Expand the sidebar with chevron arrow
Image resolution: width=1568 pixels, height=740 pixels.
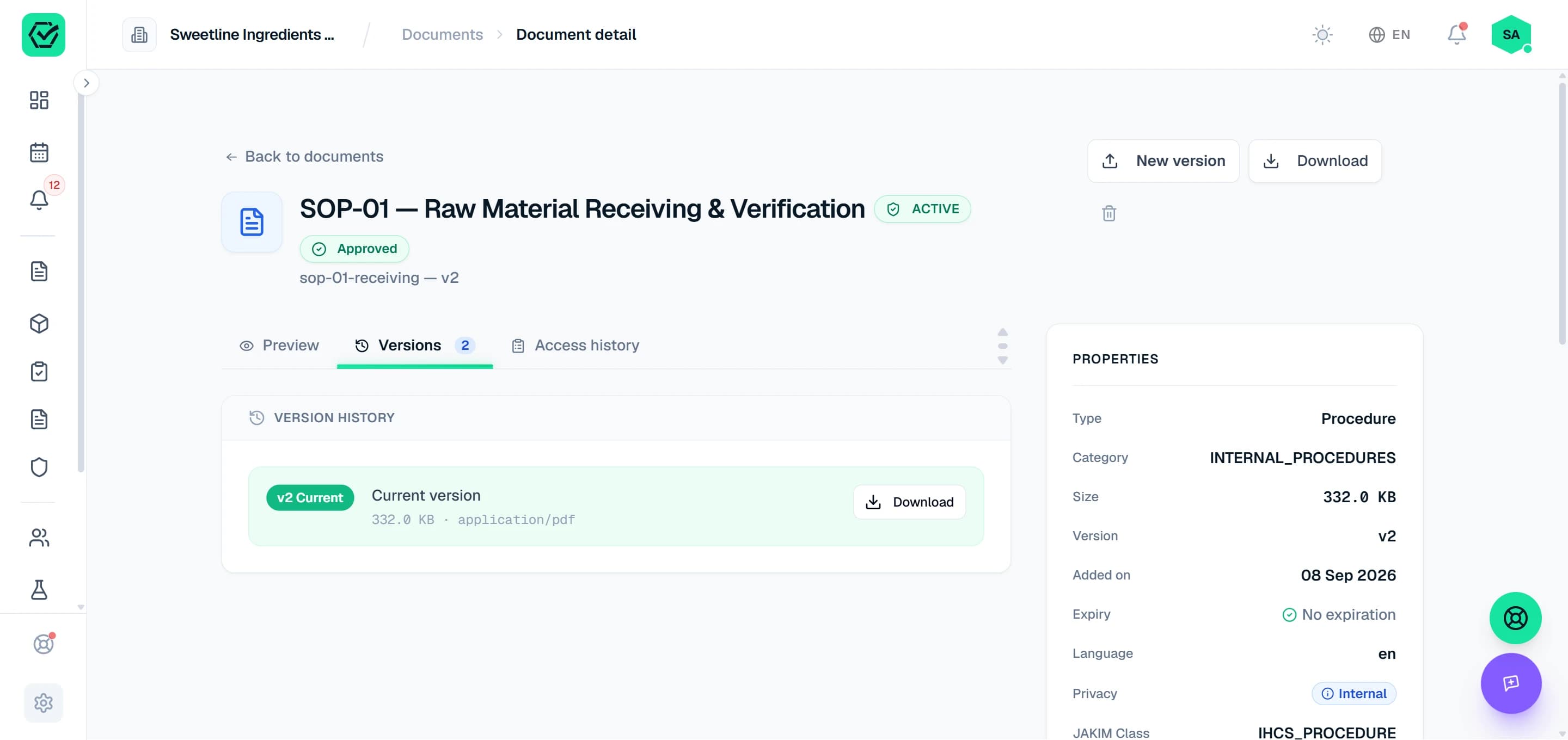(87, 83)
